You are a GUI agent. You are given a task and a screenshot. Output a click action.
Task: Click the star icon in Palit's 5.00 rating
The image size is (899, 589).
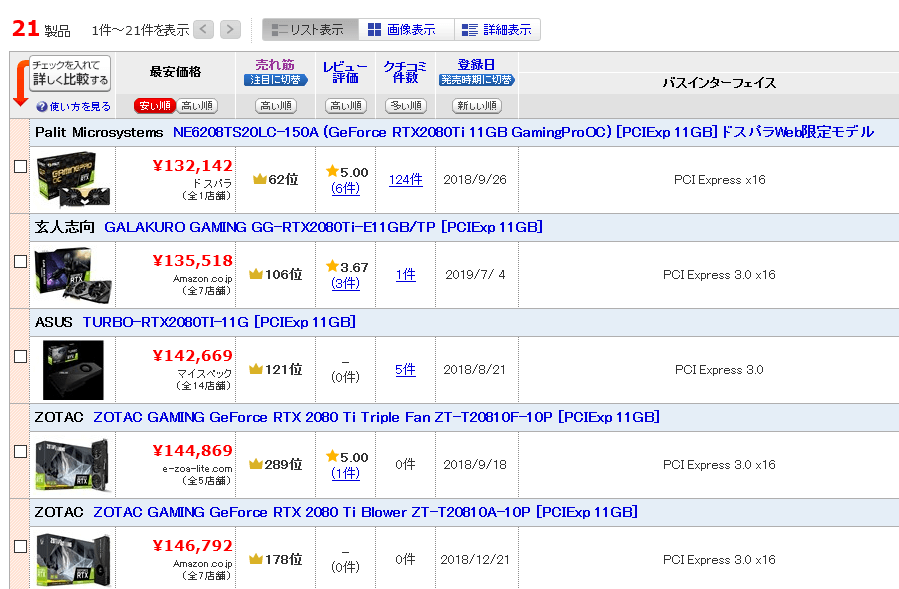pyautogui.click(x=332, y=171)
